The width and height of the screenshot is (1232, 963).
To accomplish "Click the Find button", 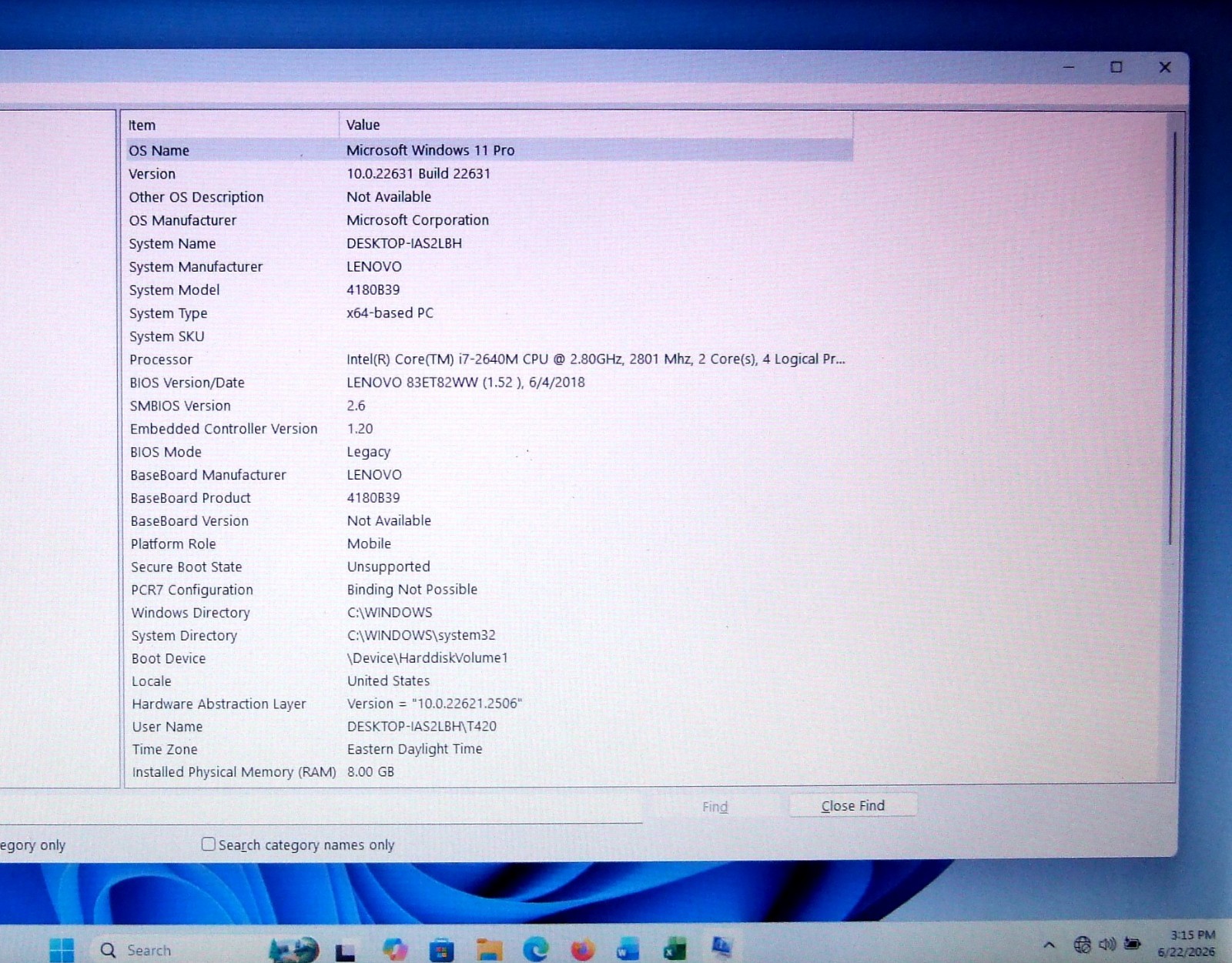I will pos(715,806).
